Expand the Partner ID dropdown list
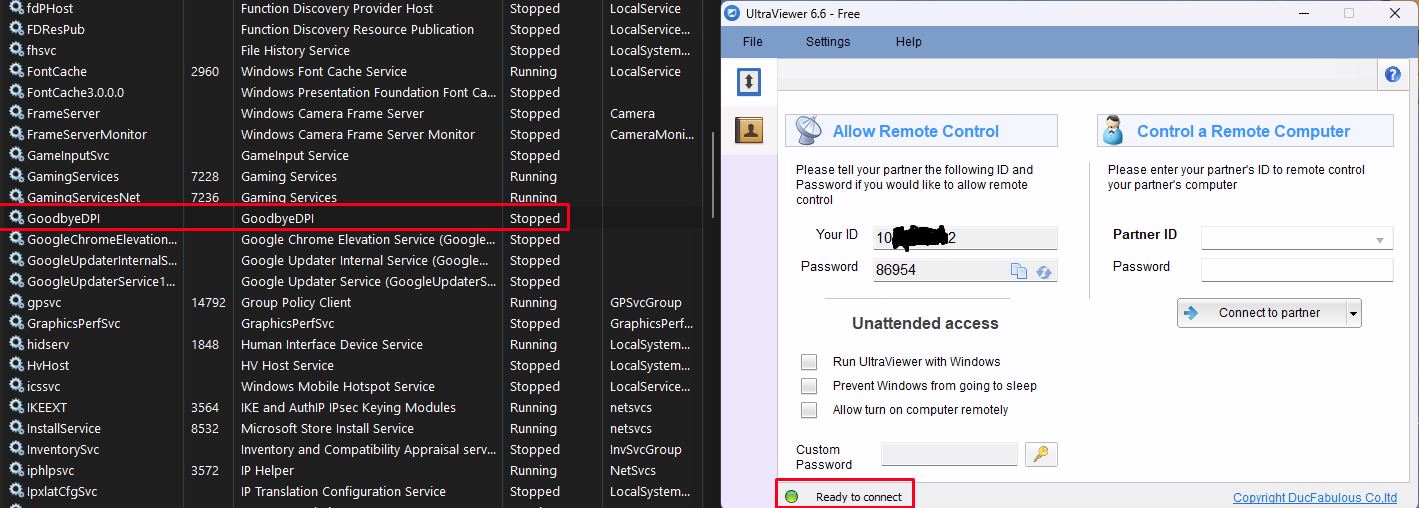The height and width of the screenshot is (508, 1419). (1380, 239)
